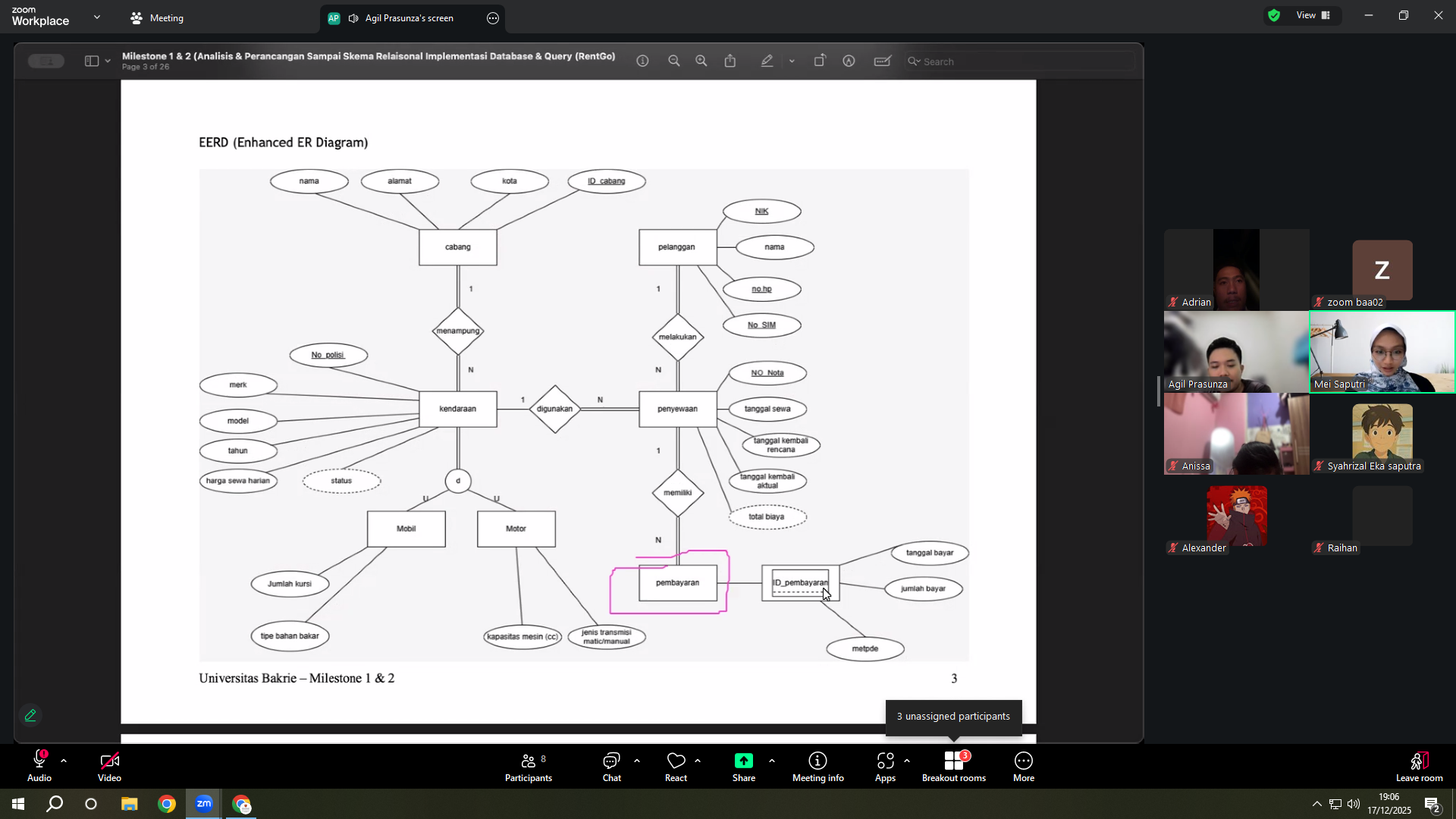The image size is (1456, 819).
Task: Click the 'penyewaan' entity box
Action: click(x=677, y=409)
